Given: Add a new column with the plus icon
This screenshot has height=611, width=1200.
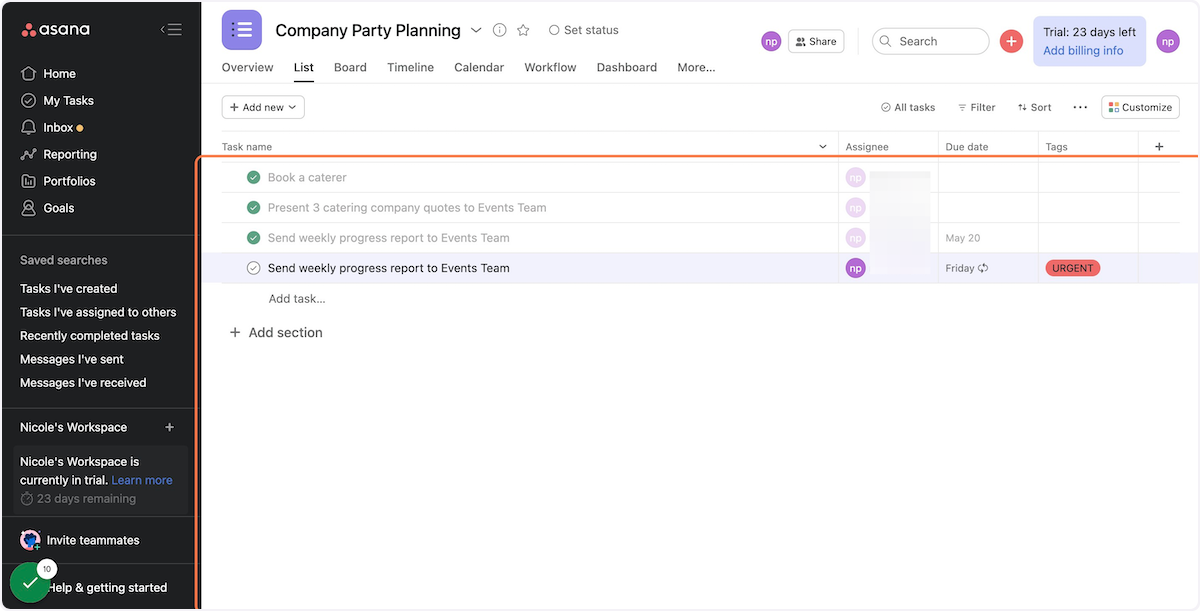Looking at the screenshot, I should [x=1159, y=147].
